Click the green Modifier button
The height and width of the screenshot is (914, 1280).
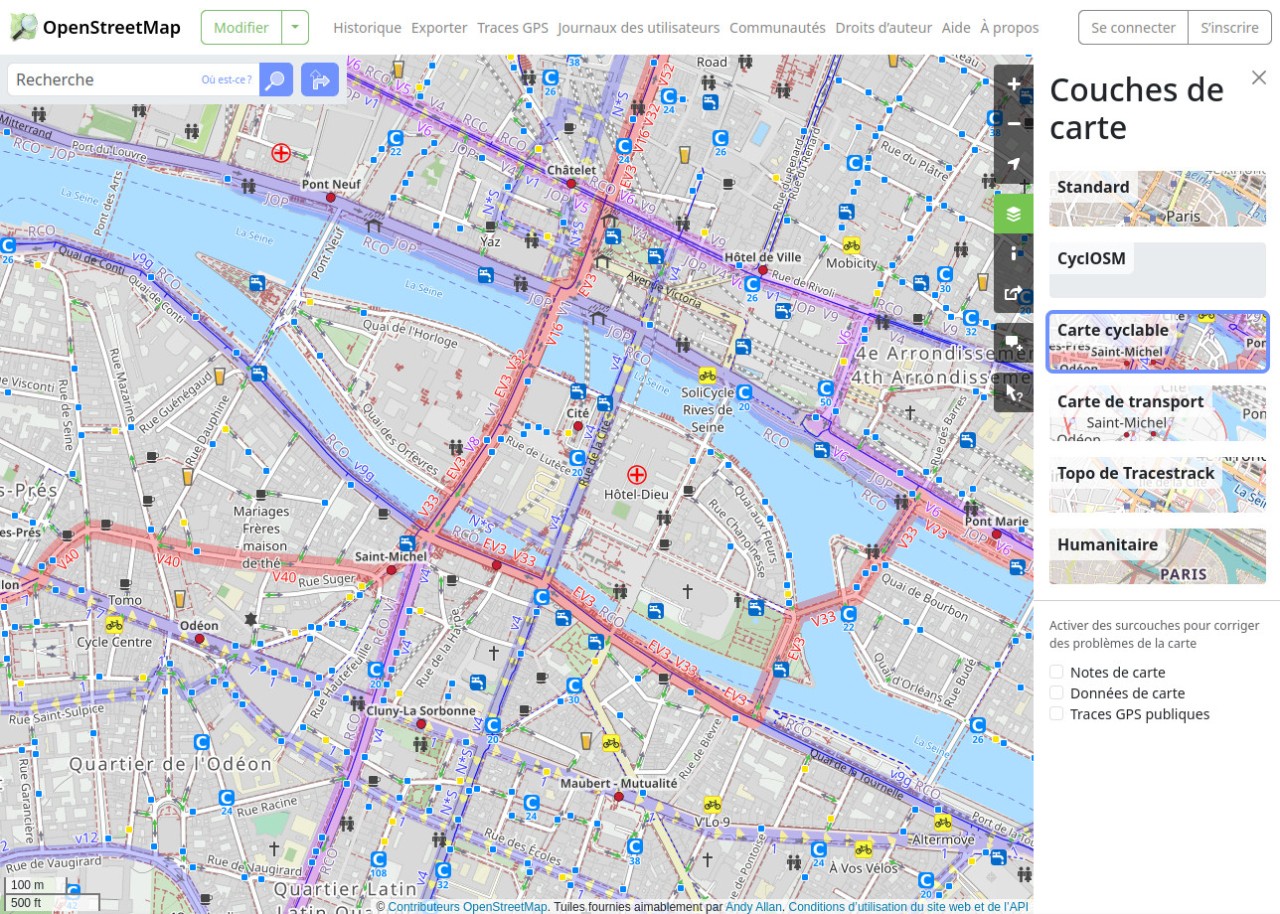coord(241,28)
